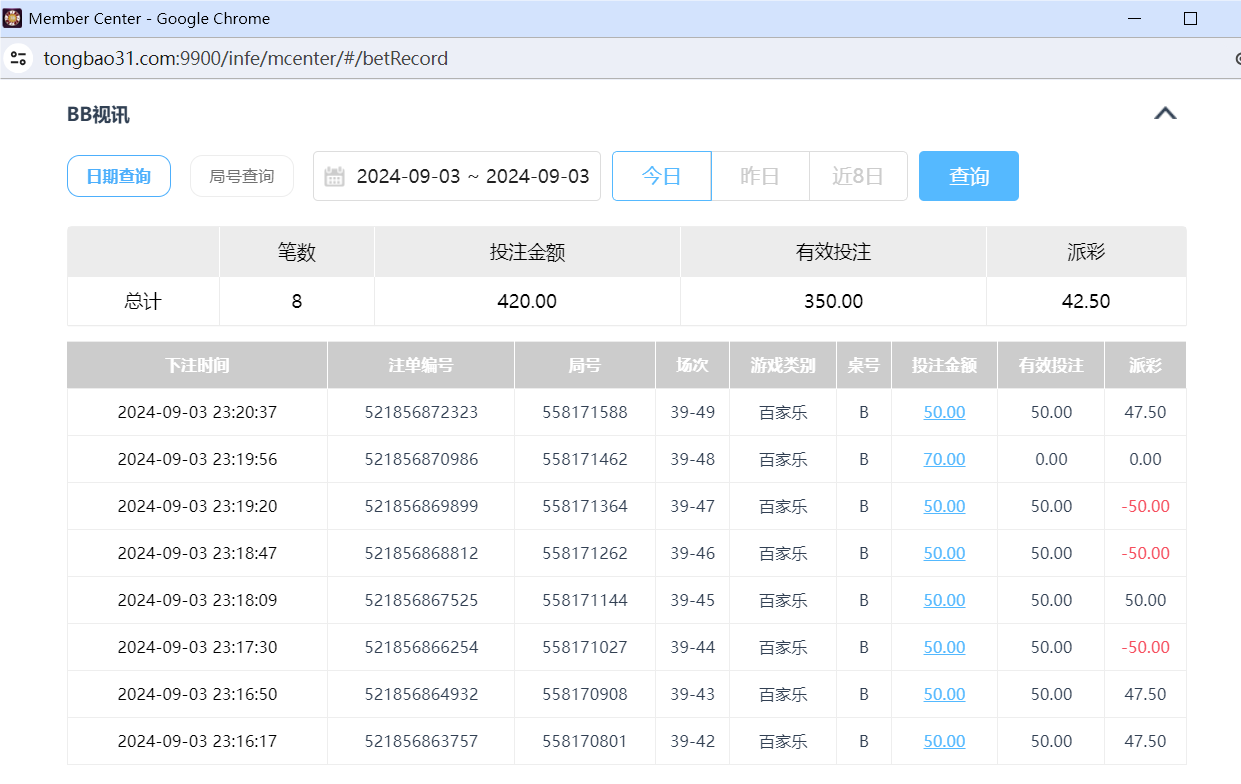The width and height of the screenshot is (1241, 784).
Task: Open the calendar icon in the date field
Action: click(334, 175)
